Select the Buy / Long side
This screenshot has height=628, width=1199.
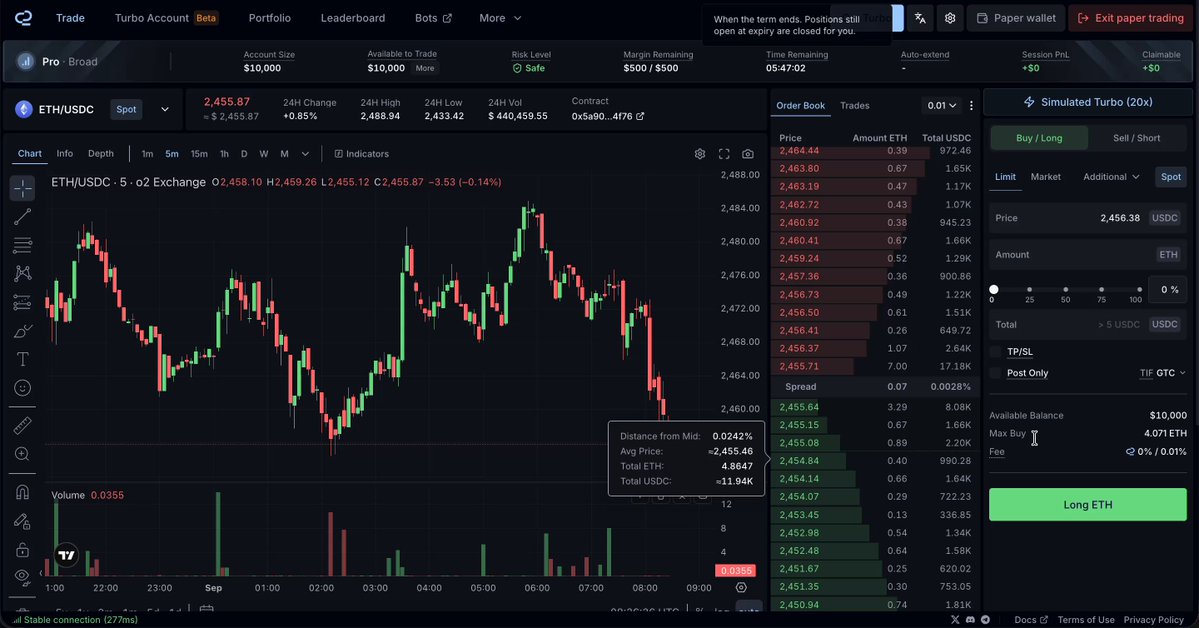pyautogui.click(x=1039, y=138)
